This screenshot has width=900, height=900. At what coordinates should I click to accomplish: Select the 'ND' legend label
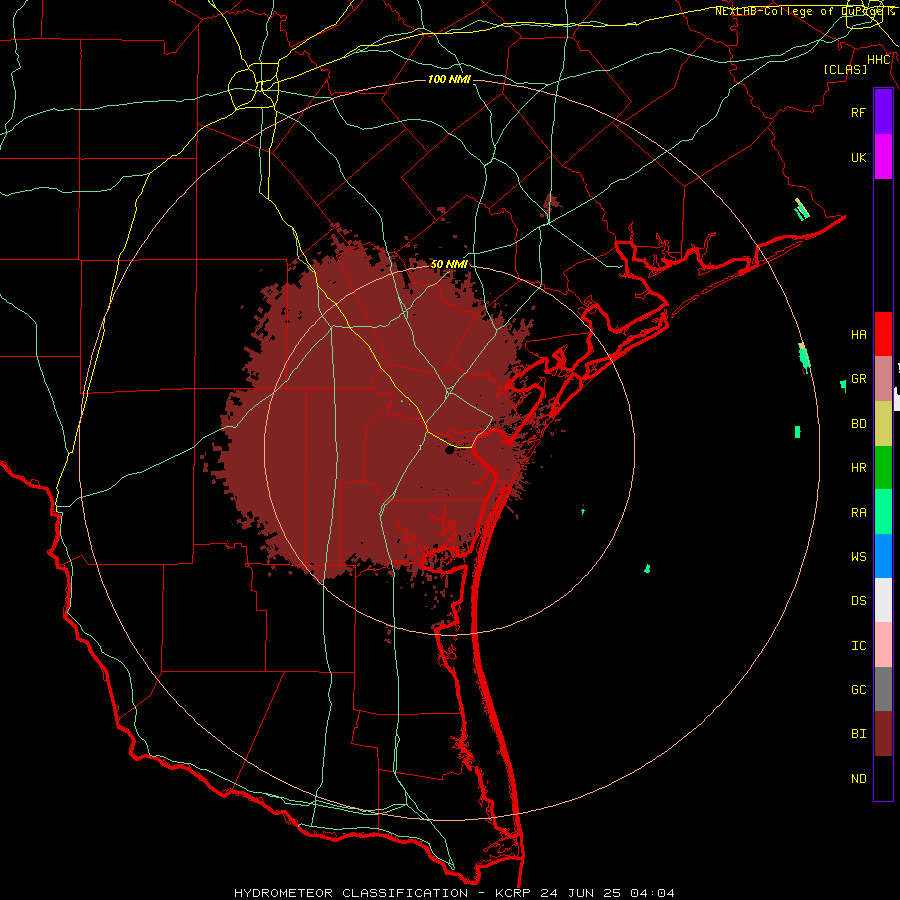click(x=859, y=779)
